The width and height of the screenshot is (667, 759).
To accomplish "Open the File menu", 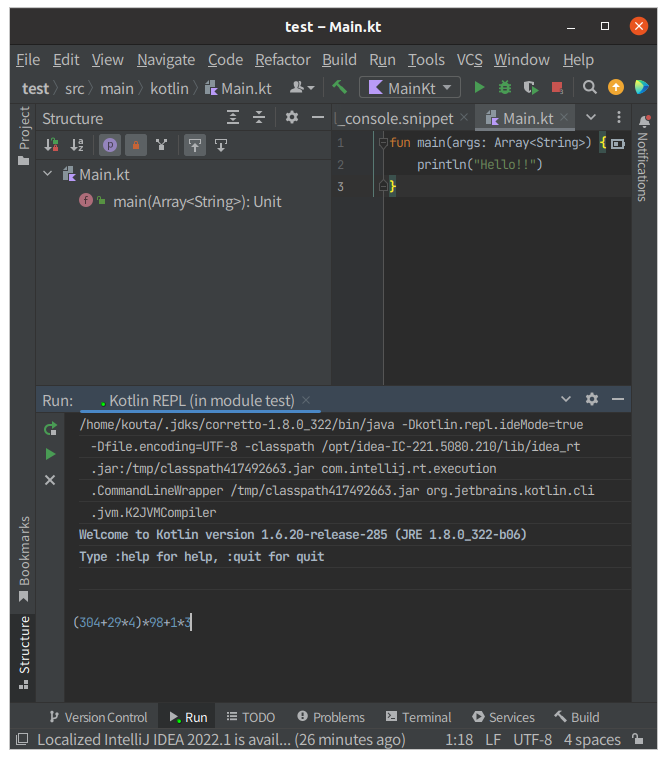I will (28, 60).
